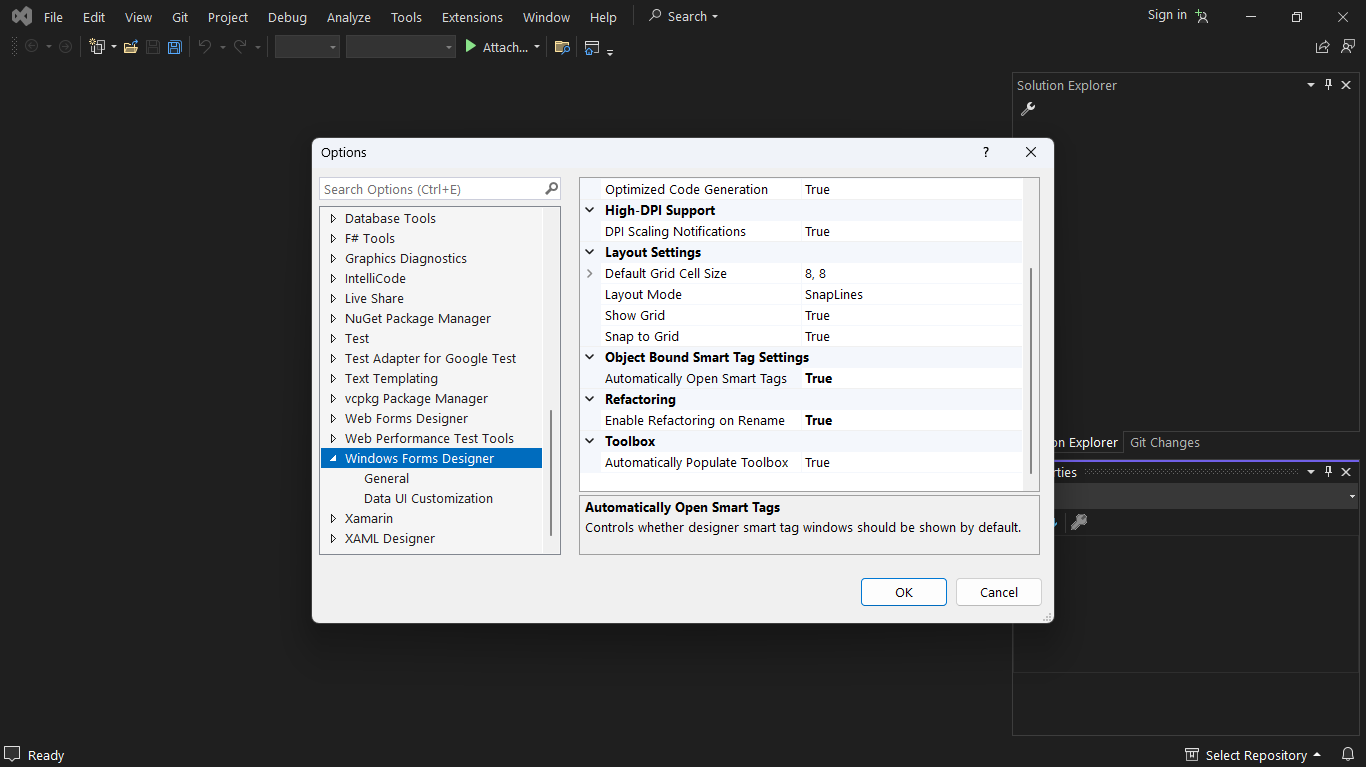Image resolution: width=1366 pixels, height=768 pixels.
Task: Start debugging with the green Attach button
Action: coord(497,46)
